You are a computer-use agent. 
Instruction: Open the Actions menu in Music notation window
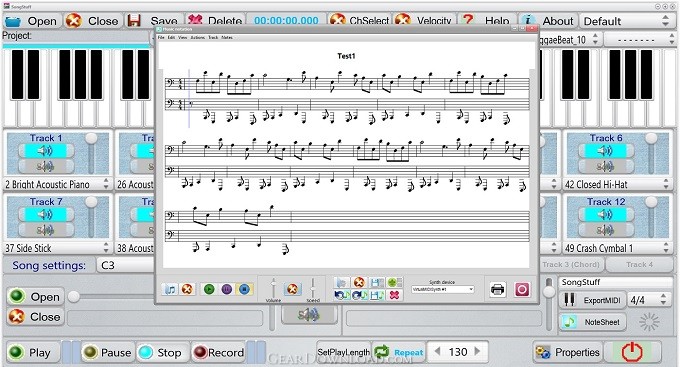(x=197, y=38)
